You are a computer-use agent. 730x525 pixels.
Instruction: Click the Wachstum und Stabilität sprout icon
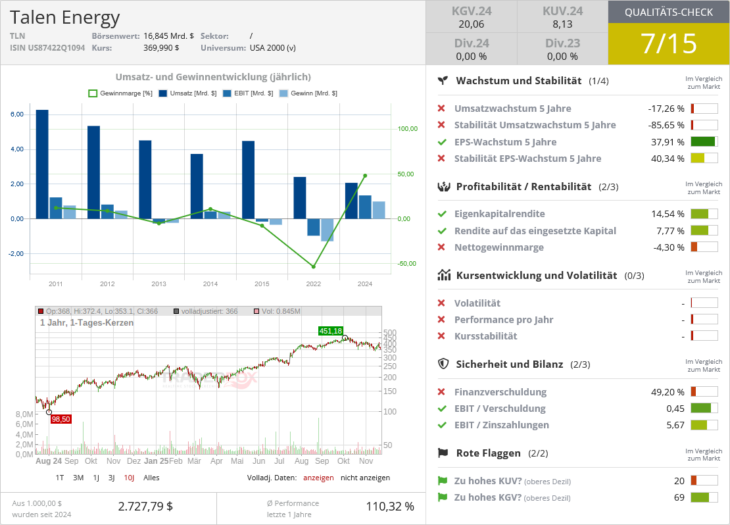point(442,80)
